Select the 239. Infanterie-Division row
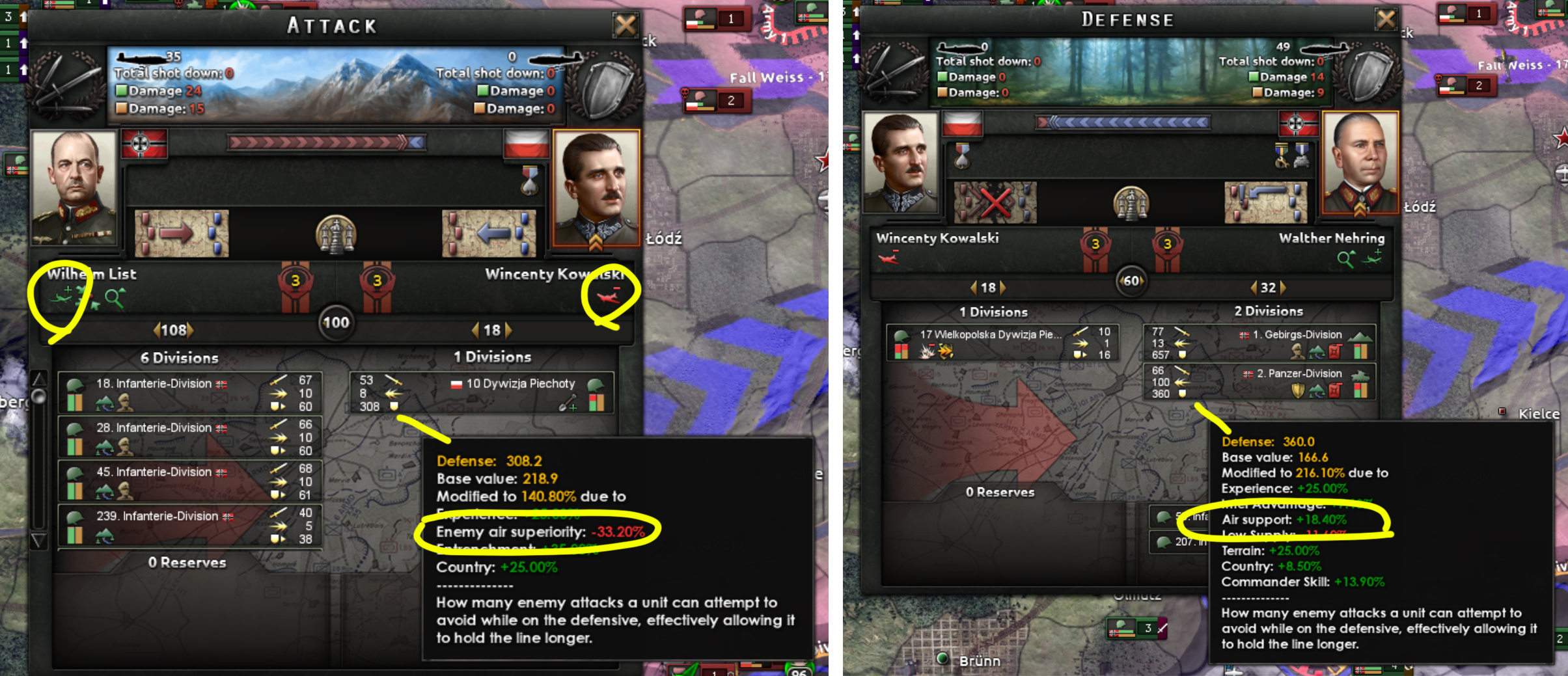 pyautogui.click(x=189, y=526)
